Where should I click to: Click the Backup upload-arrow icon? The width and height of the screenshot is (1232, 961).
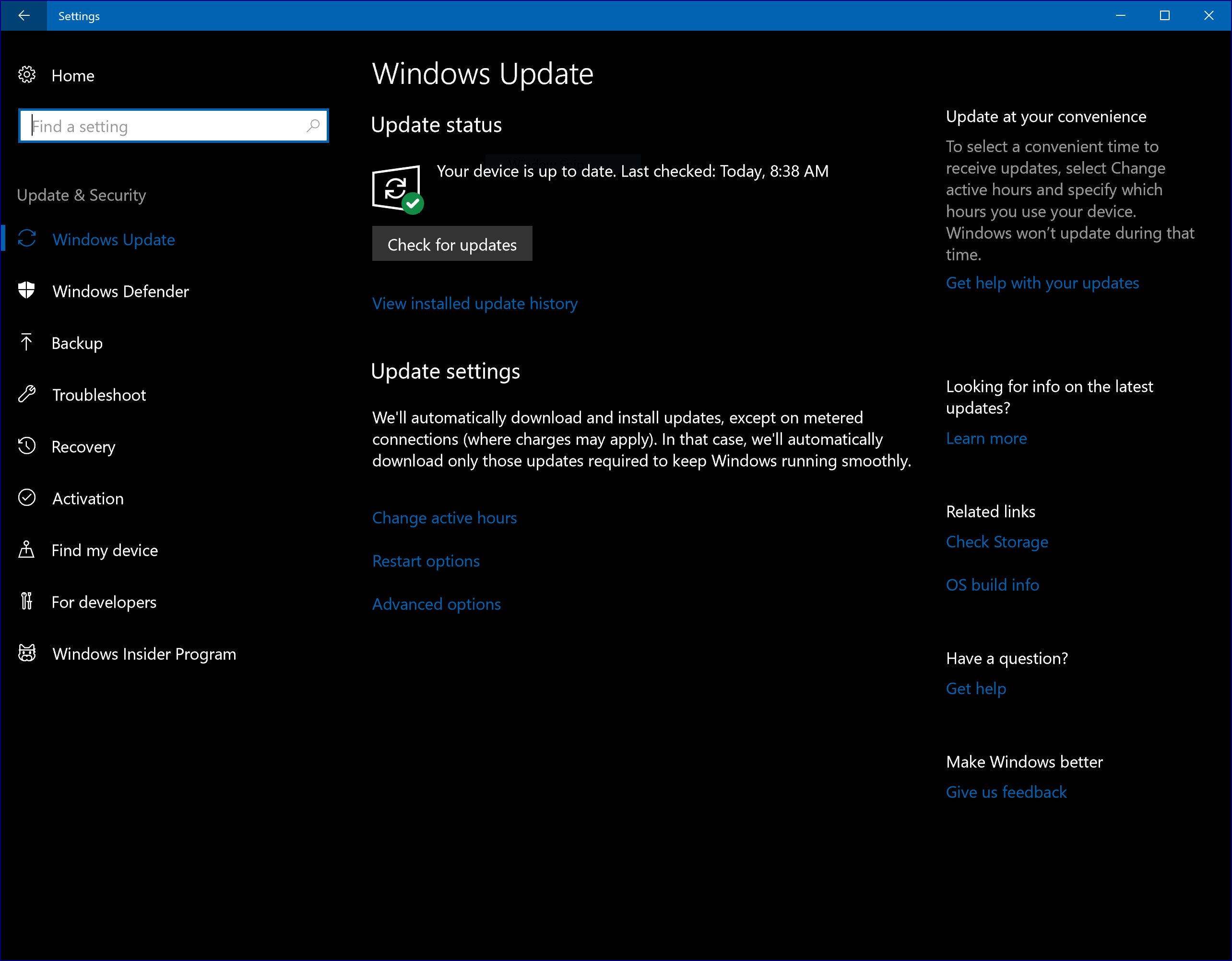click(26, 342)
